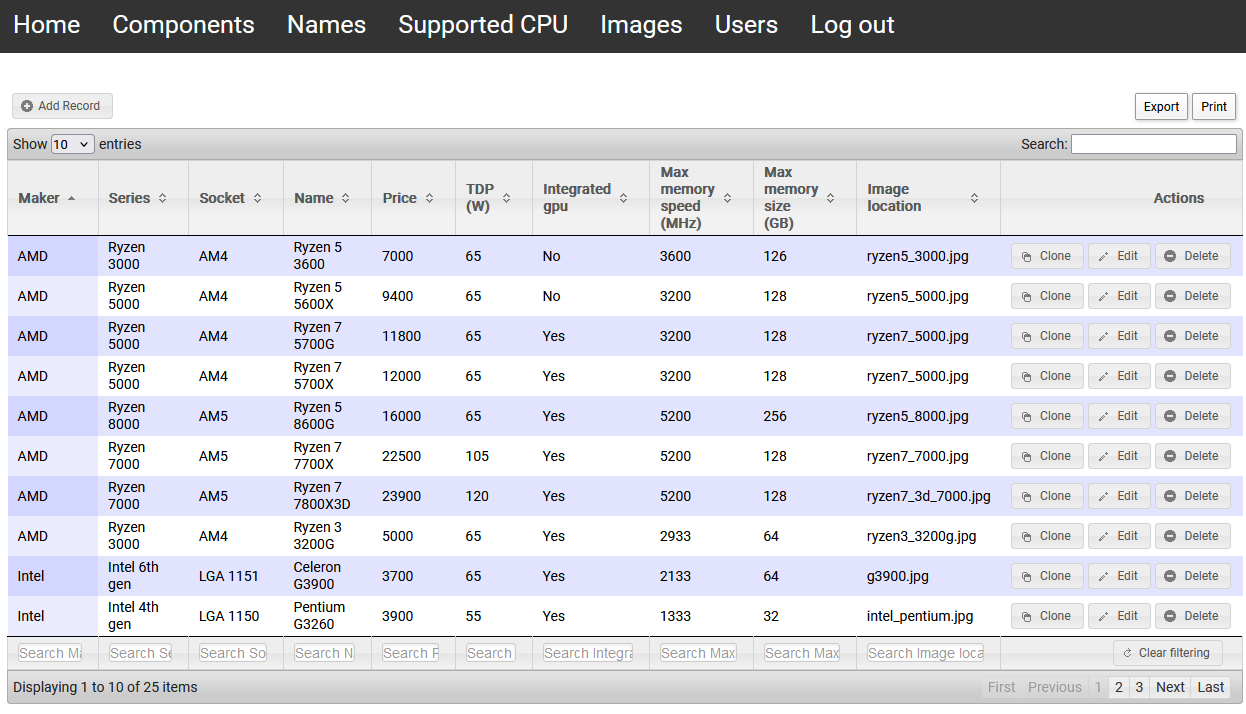Select the ryzen7_3d_7000.jpg cell
The height and width of the screenshot is (714, 1246).
pos(929,496)
